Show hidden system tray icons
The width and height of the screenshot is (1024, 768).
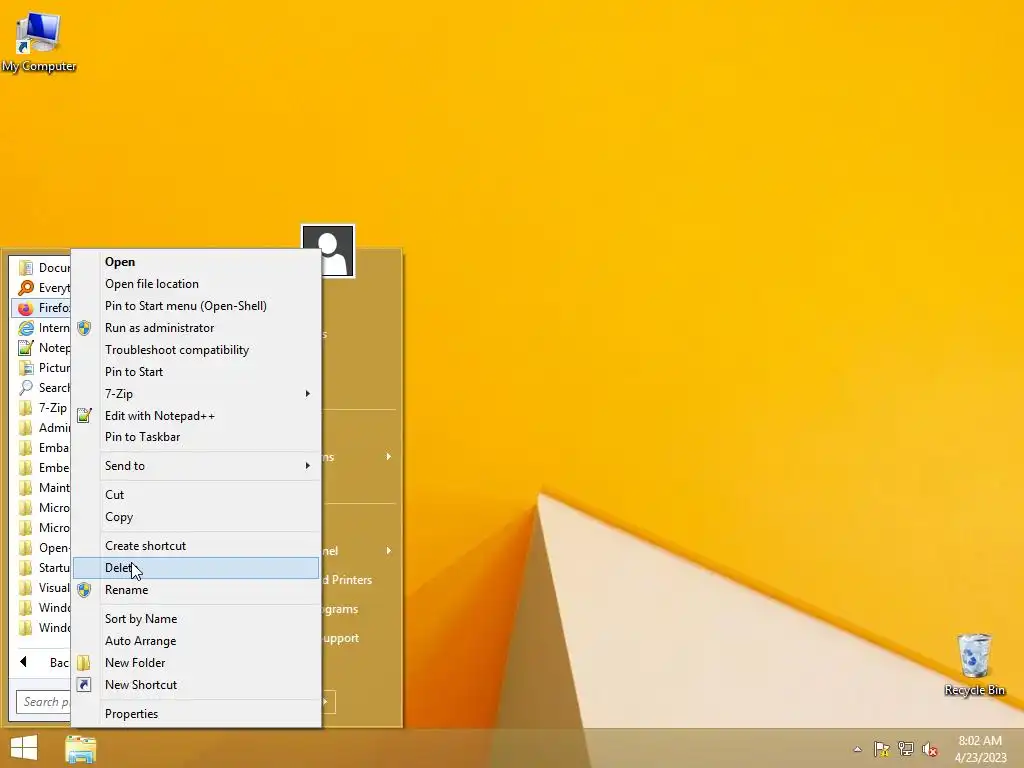(x=857, y=749)
